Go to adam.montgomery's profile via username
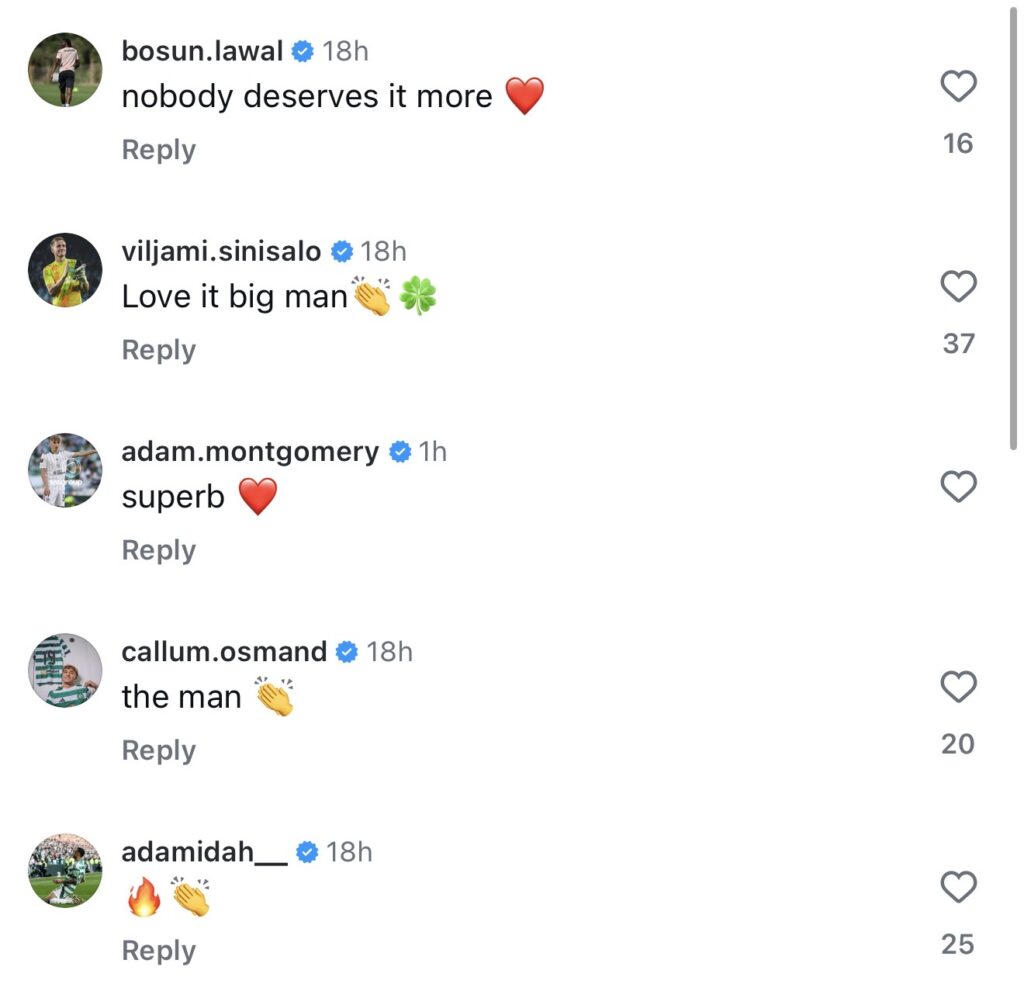The width and height of the screenshot is (1024, 991). tap(250, 452)
